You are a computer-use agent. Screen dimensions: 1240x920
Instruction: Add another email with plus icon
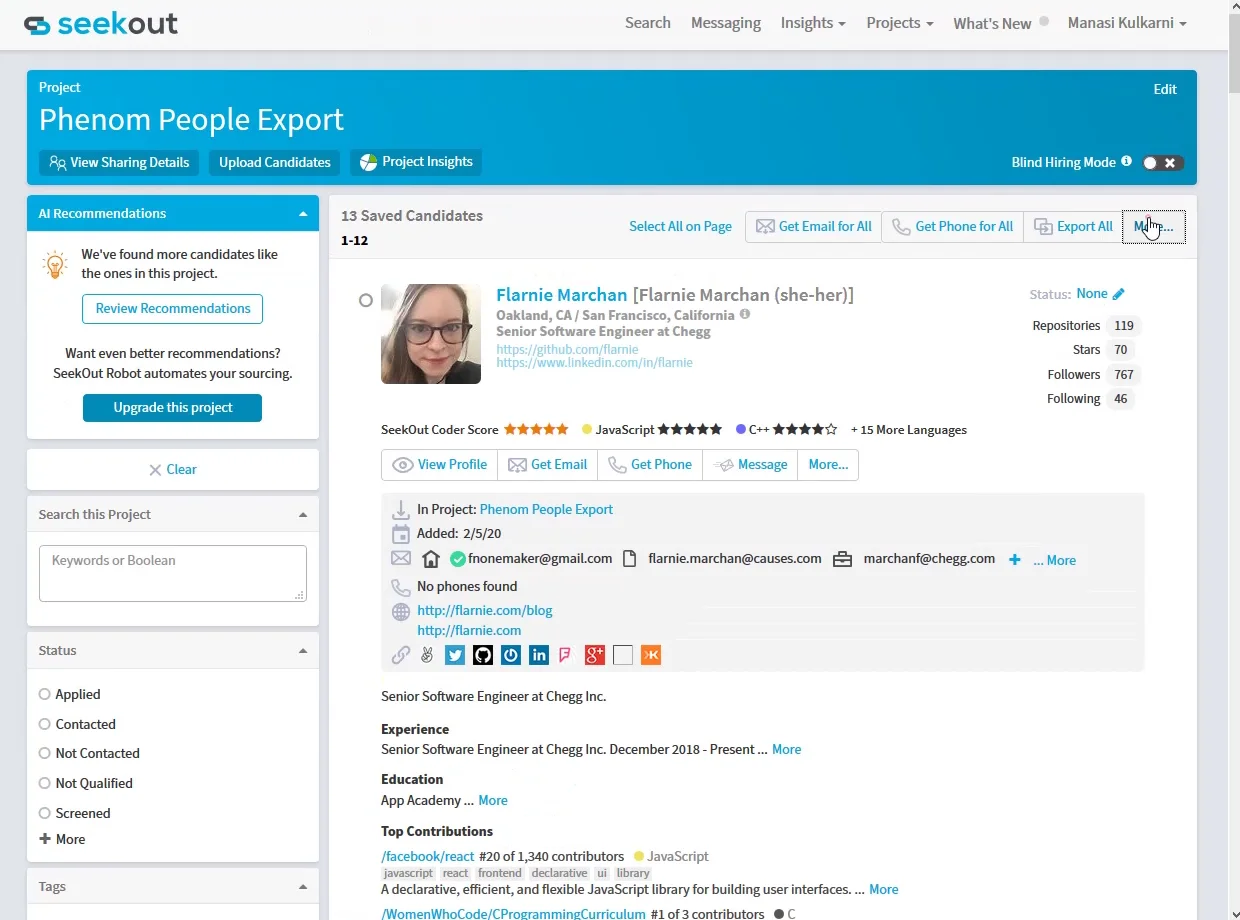click(1014, 560)
